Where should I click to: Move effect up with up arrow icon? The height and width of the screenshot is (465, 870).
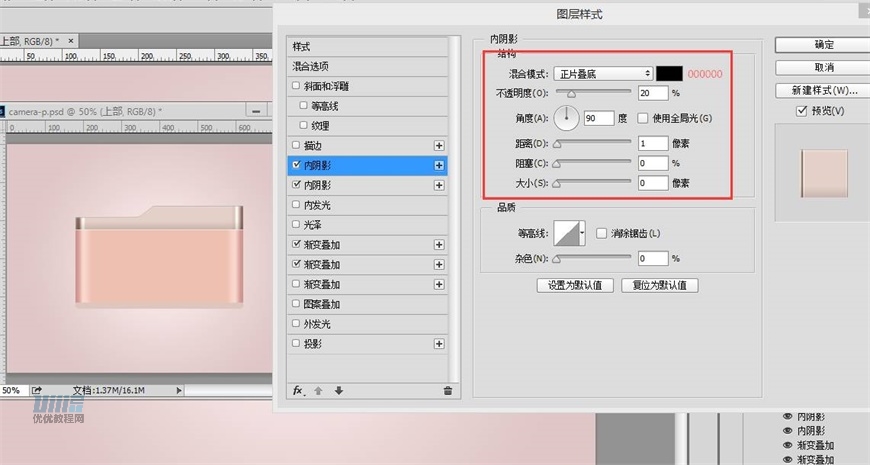(318, 391)
